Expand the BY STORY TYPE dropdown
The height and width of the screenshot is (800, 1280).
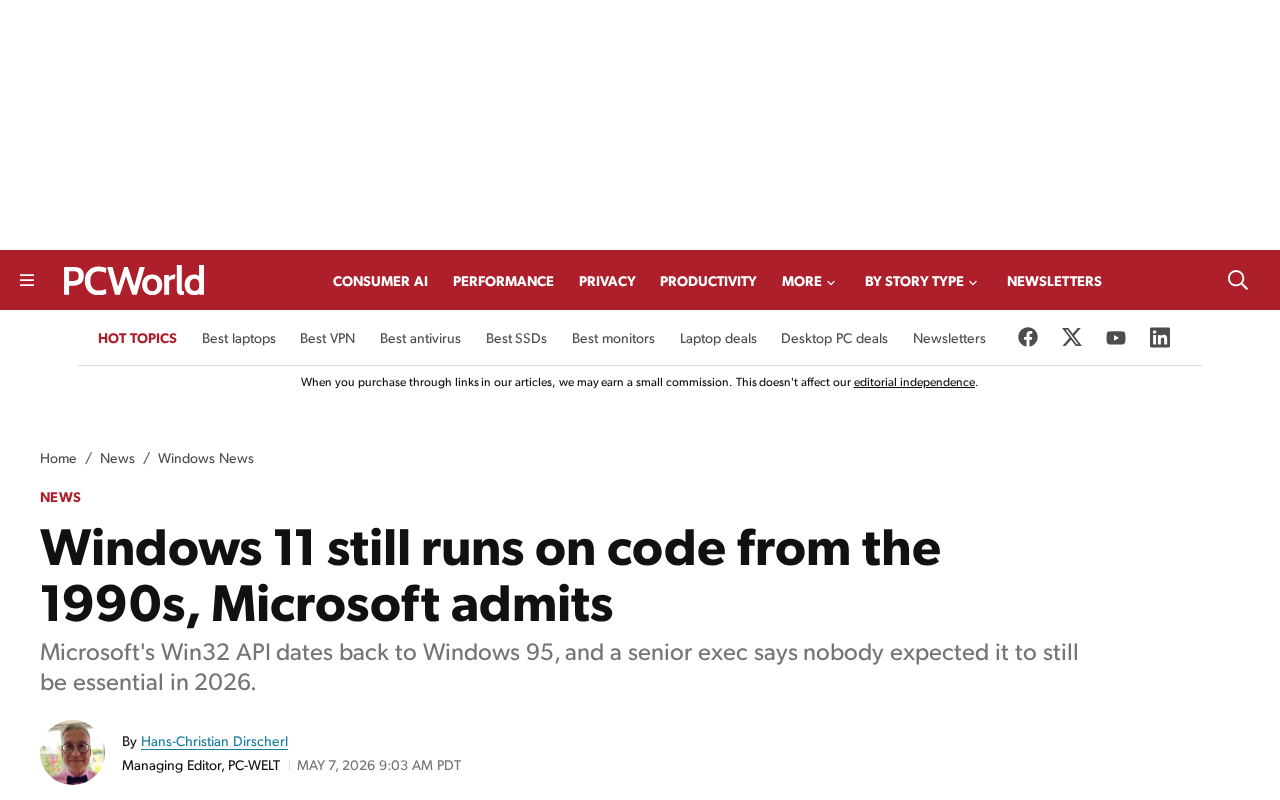(922, 282)
